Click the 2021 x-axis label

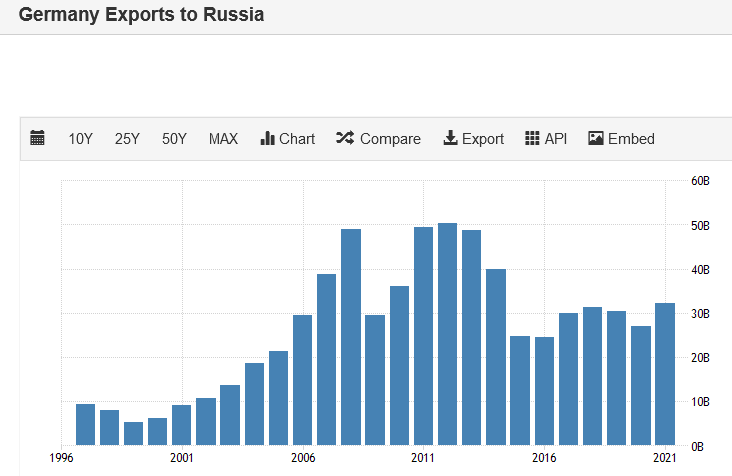[x=665, y=457]
